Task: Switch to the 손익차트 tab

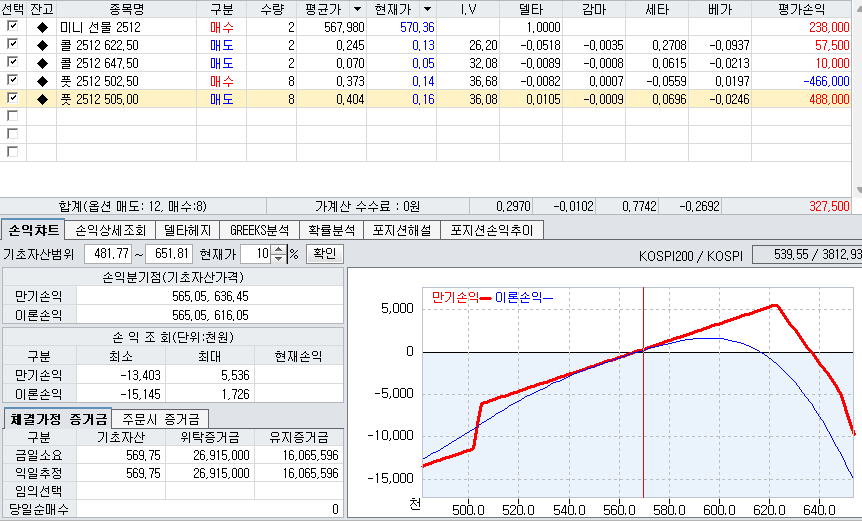Action: 33,230
